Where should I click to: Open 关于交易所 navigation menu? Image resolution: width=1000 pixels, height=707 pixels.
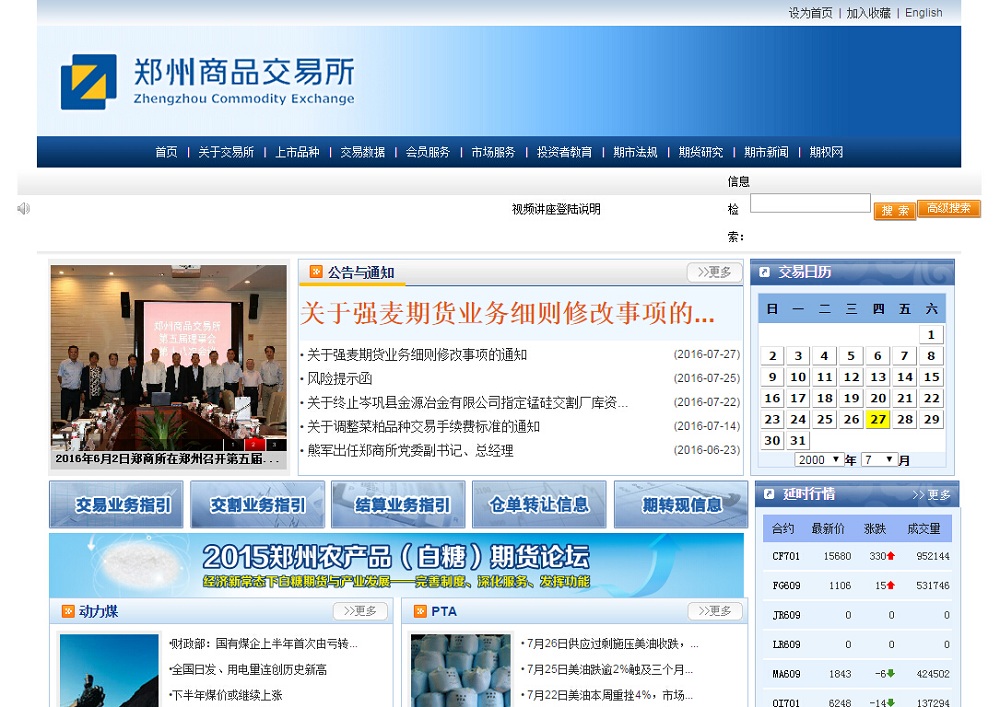tap(226, 152)
